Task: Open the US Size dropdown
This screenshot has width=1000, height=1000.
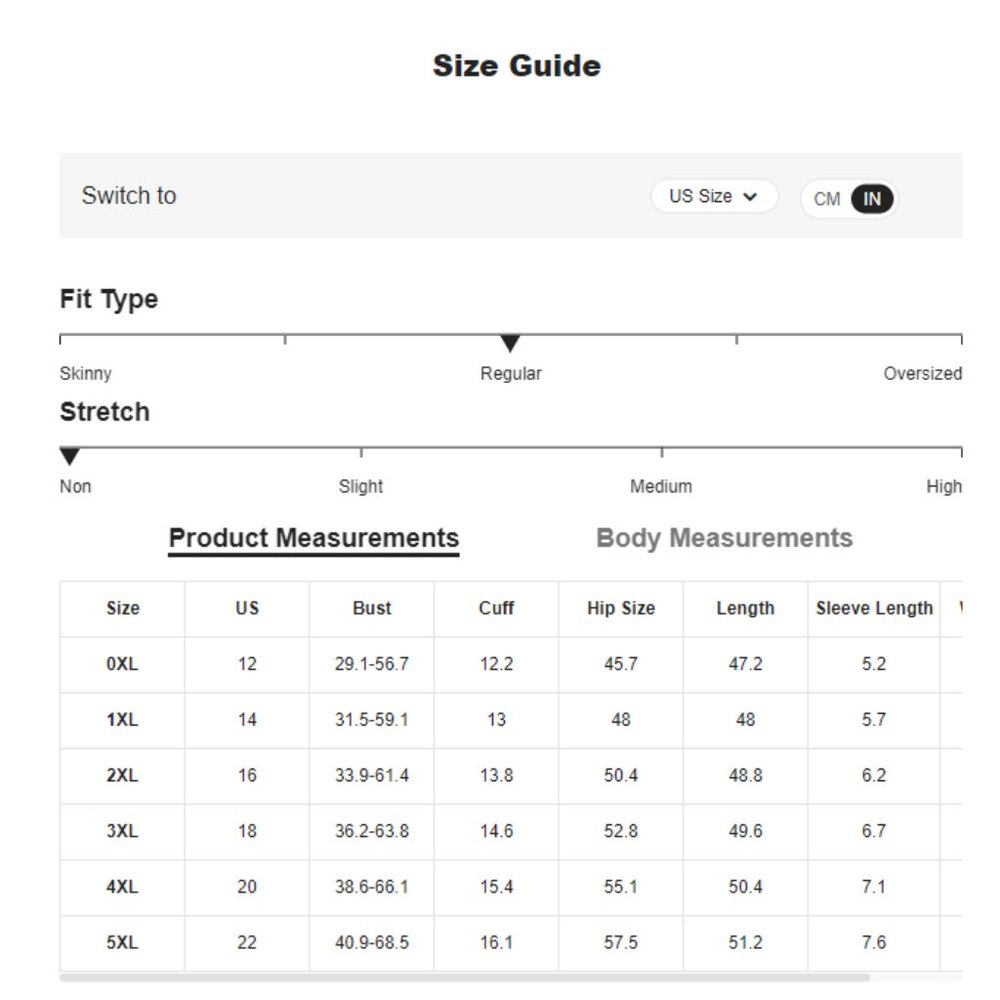Action: click(714, 196)
